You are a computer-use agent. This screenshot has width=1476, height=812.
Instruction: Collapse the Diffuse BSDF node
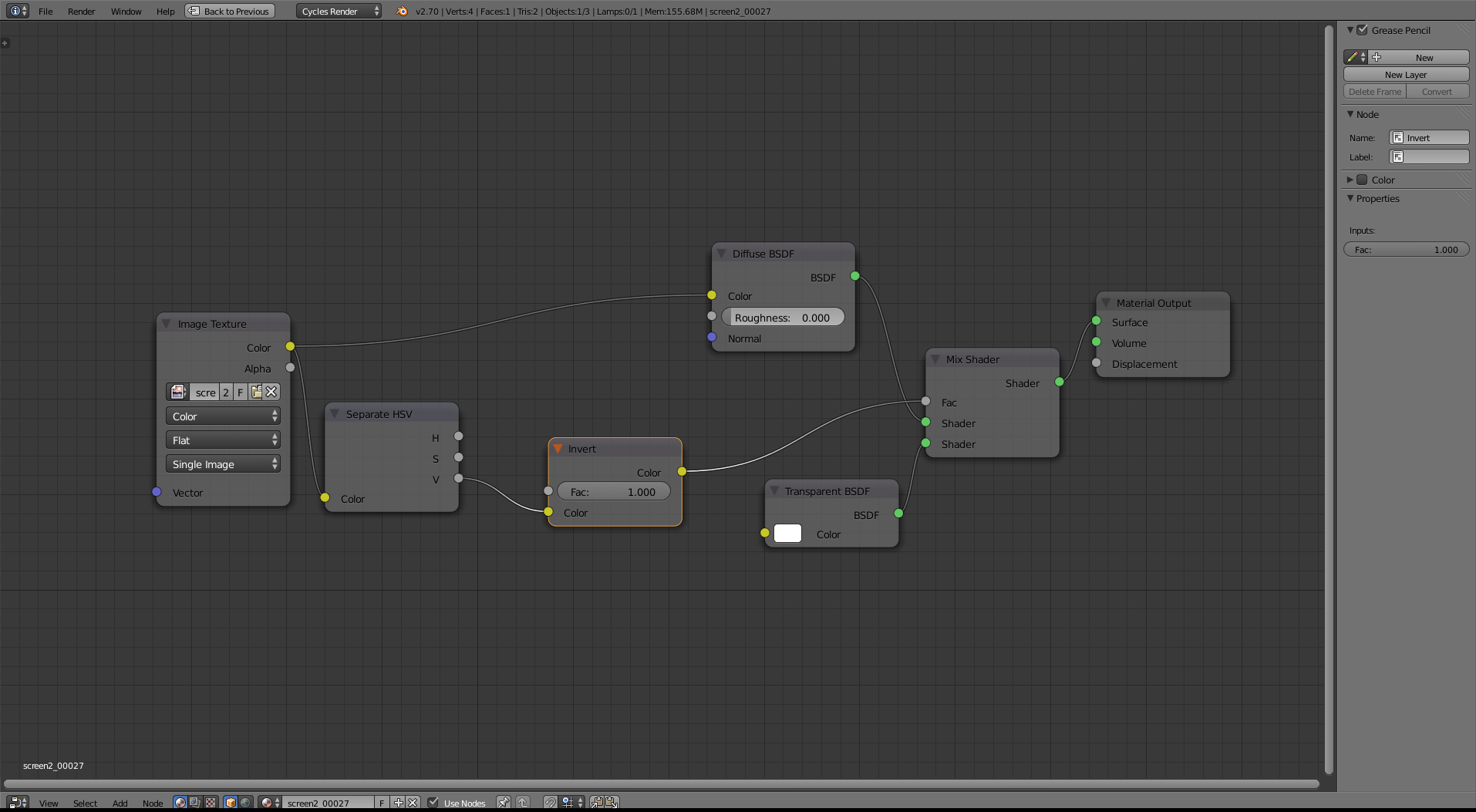point(721,254)
